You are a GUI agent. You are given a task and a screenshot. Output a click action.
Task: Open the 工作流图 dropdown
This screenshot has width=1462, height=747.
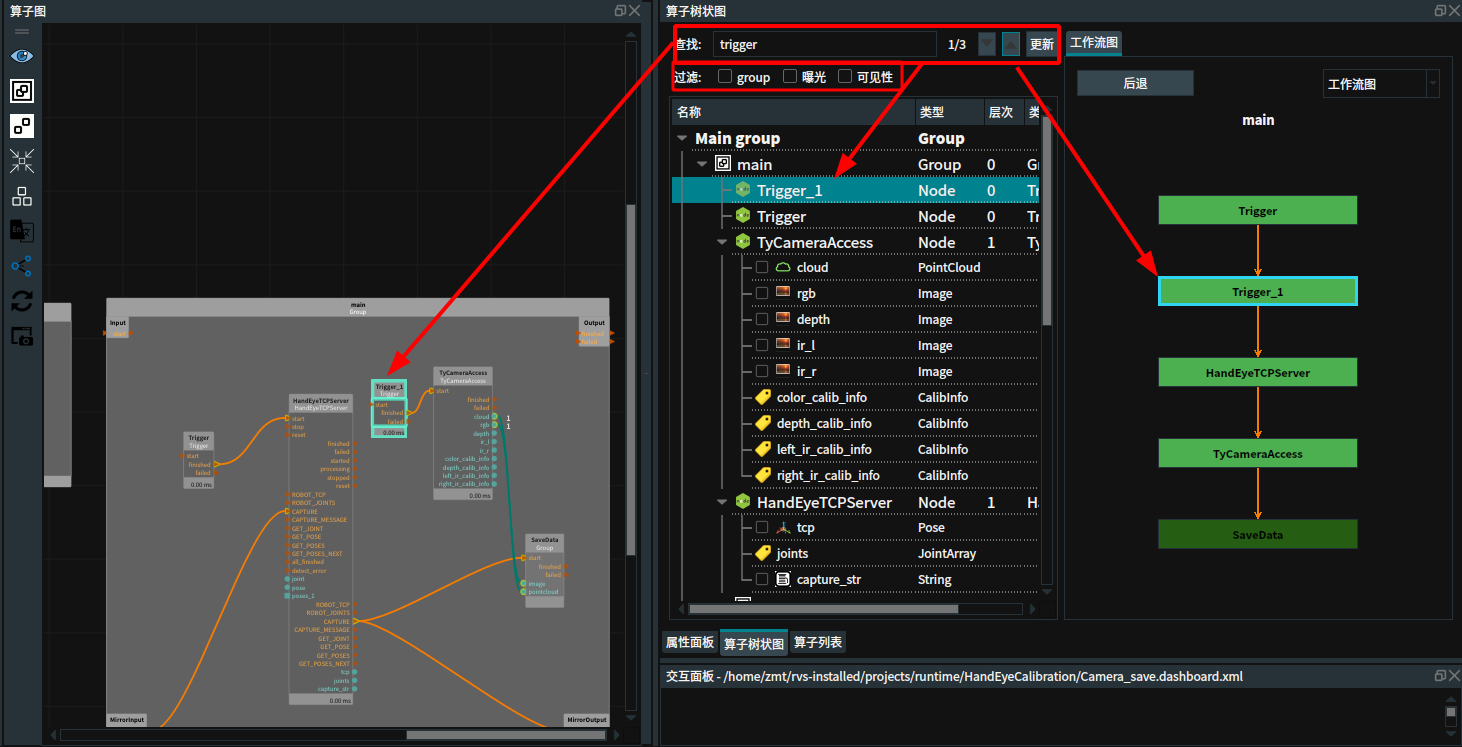tap(1381, 84)
